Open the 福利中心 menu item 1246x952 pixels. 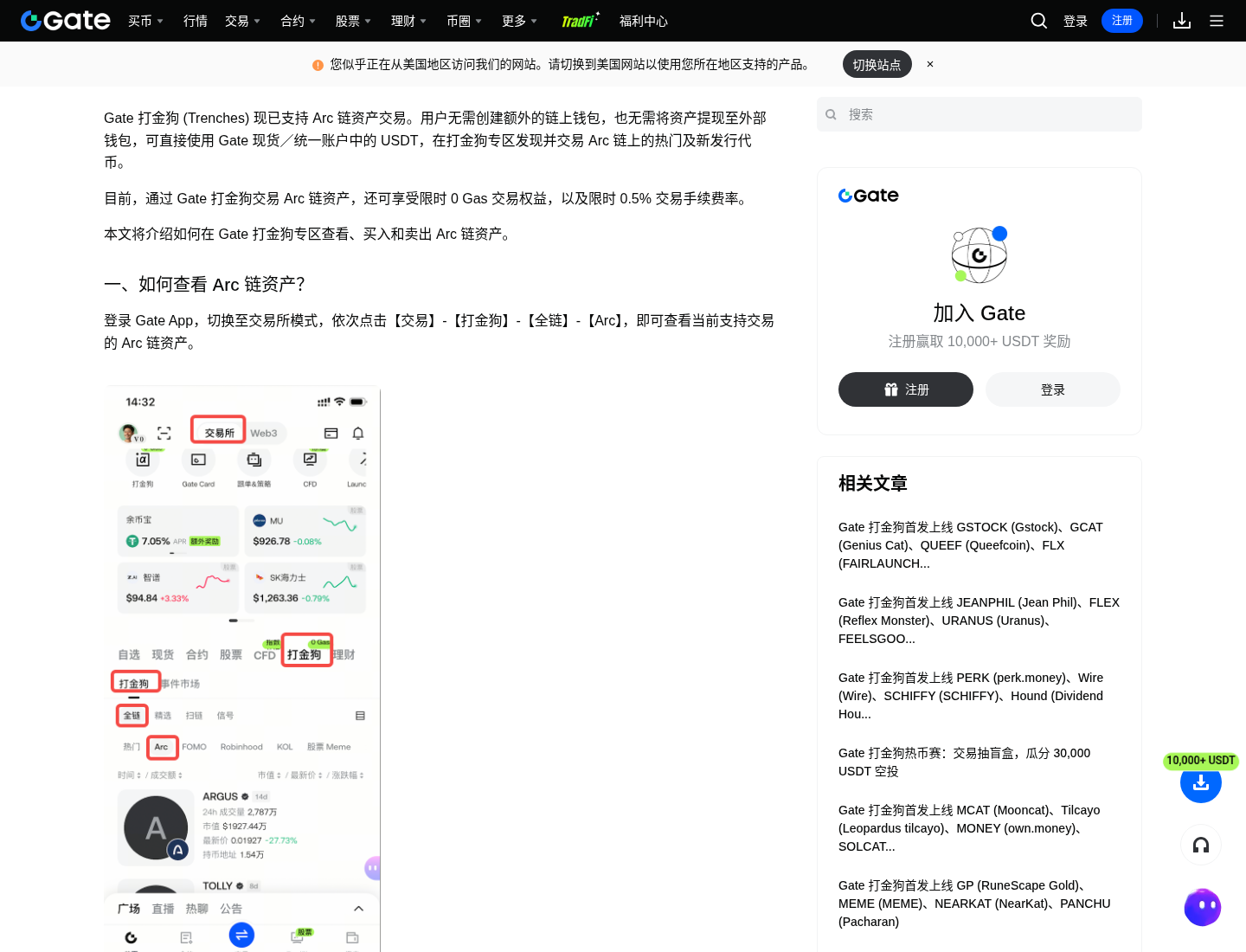click(x=644, y=21)
